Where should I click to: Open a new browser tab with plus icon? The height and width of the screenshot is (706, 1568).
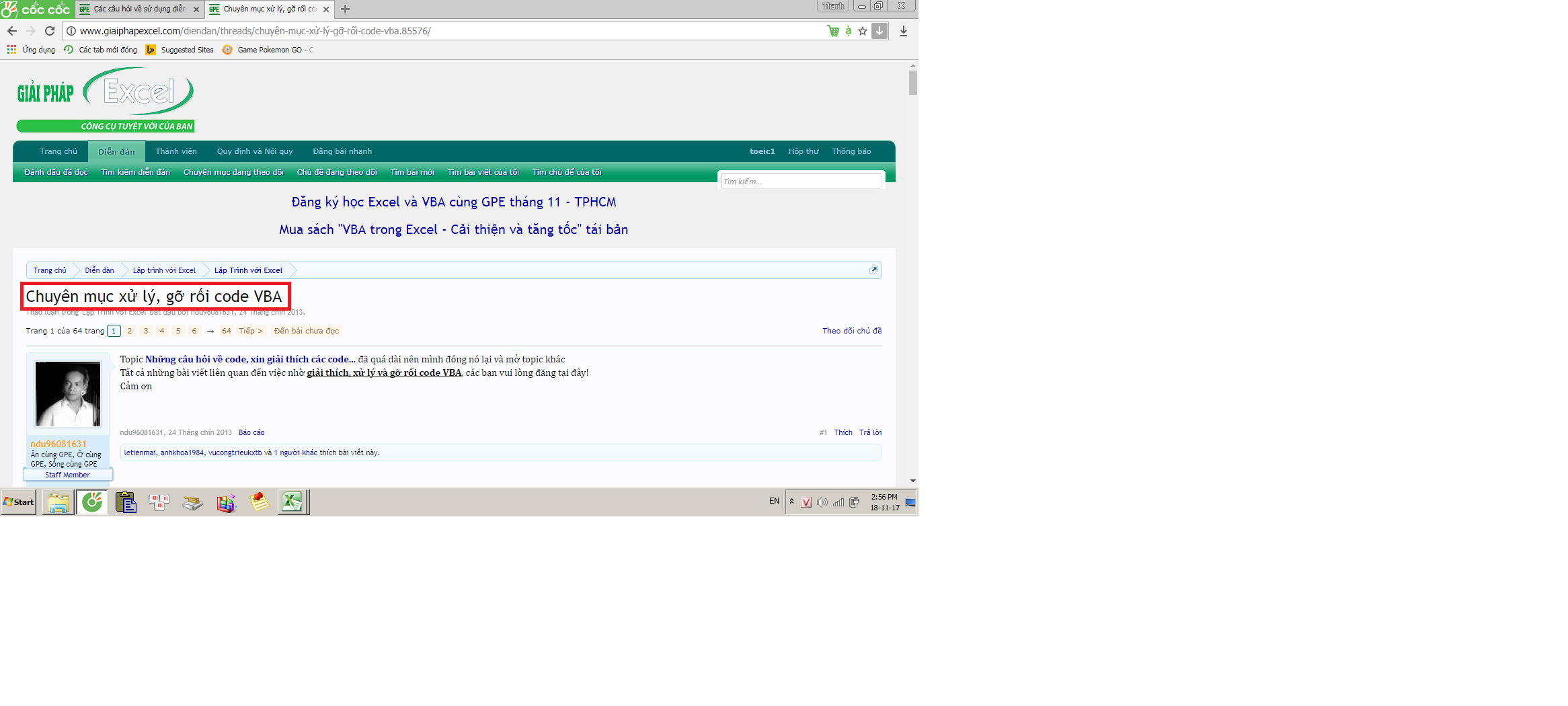(345, 9)
